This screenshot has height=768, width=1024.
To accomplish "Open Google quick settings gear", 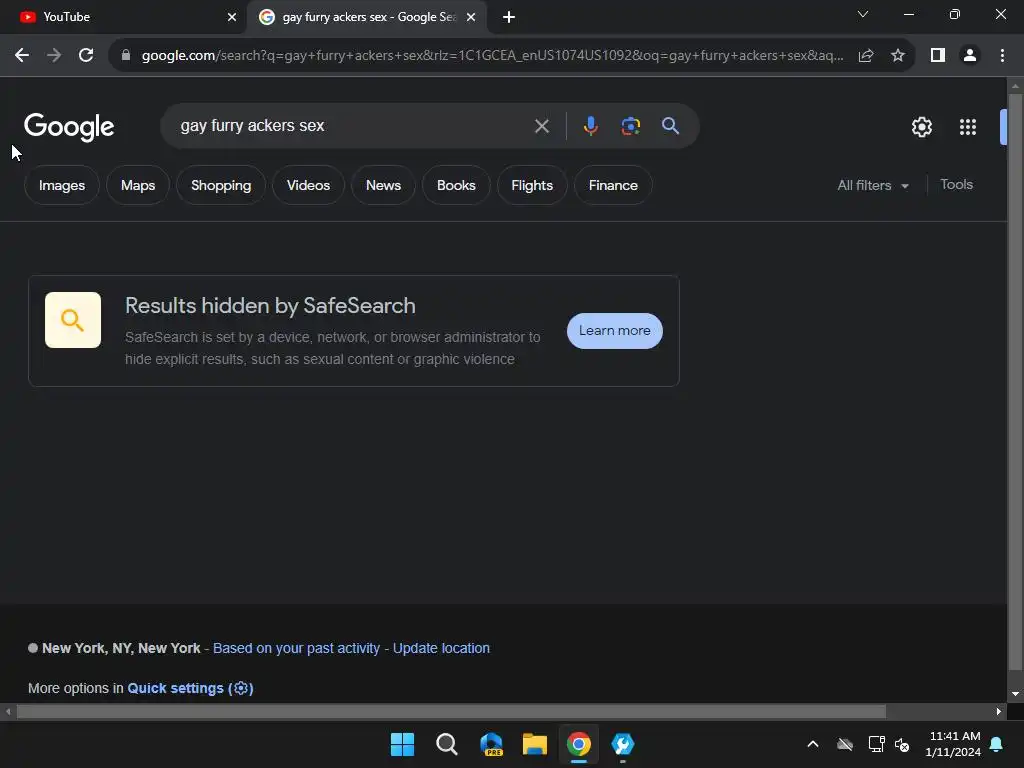I will tap(921, 127).
